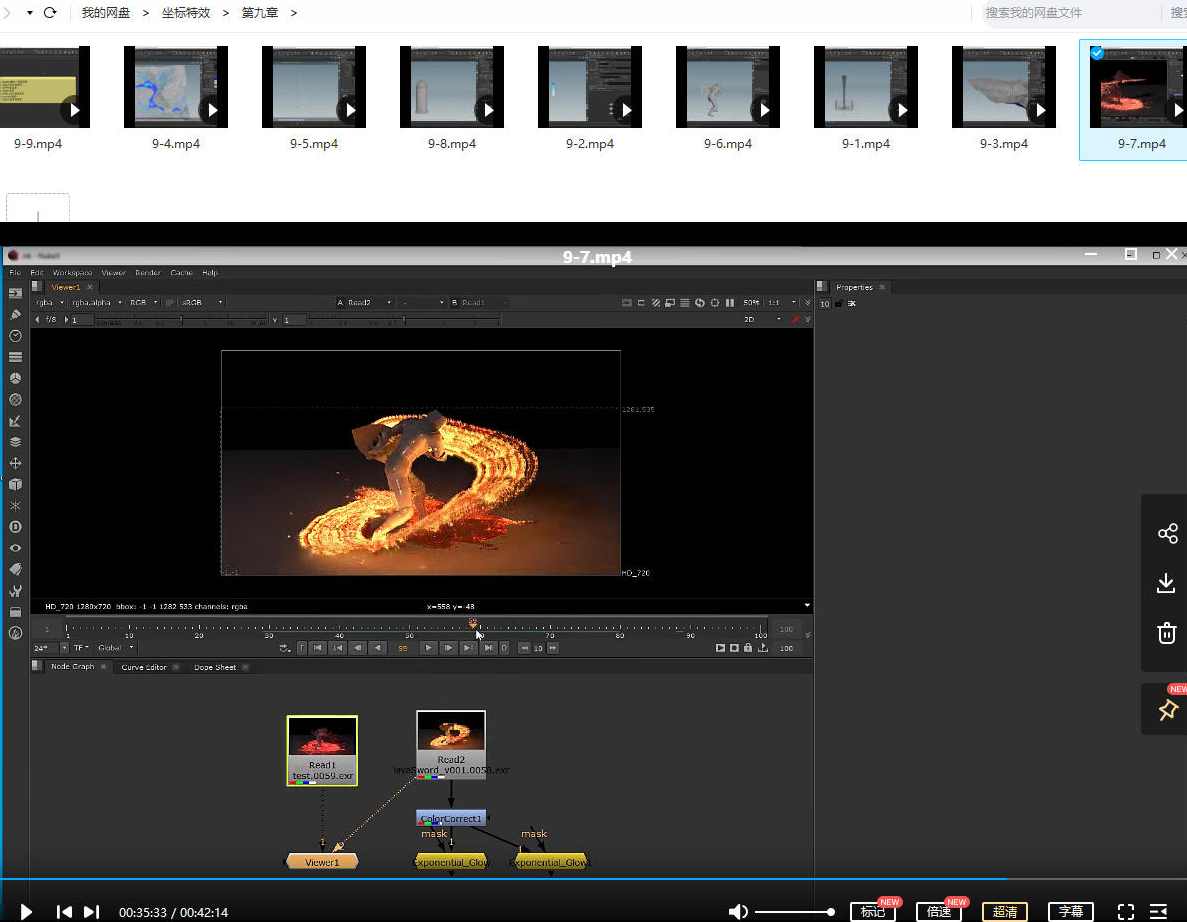This screenshot has height=922, width=1187.
Task: Open the Channel nodes stacked-lines icon
Action: tap(15, 357)
